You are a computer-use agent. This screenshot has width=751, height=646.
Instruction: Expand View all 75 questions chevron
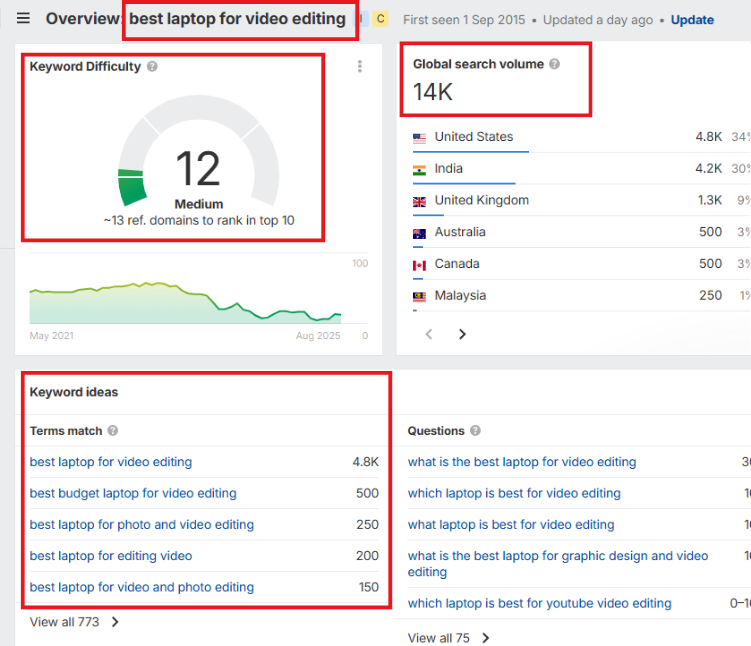click(x=486, y=638)
